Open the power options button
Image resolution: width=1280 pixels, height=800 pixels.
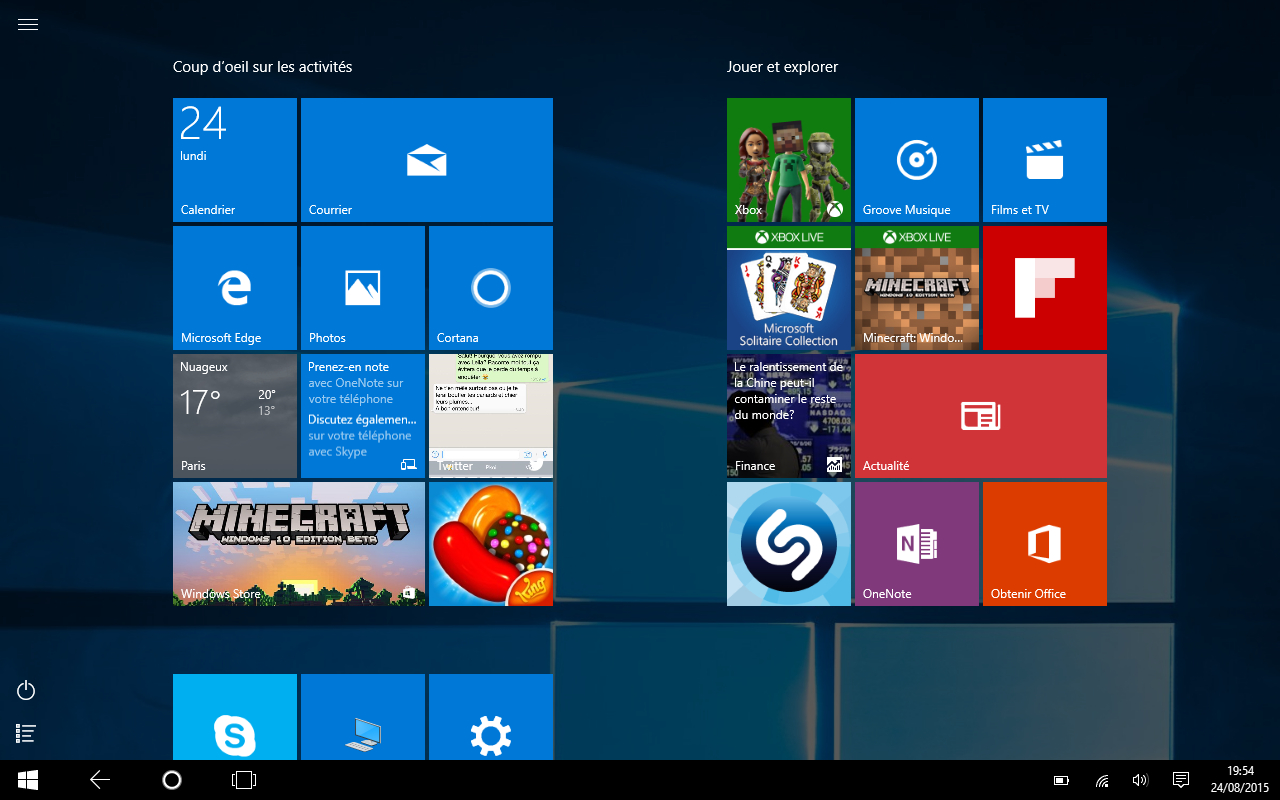click(27, 690)
